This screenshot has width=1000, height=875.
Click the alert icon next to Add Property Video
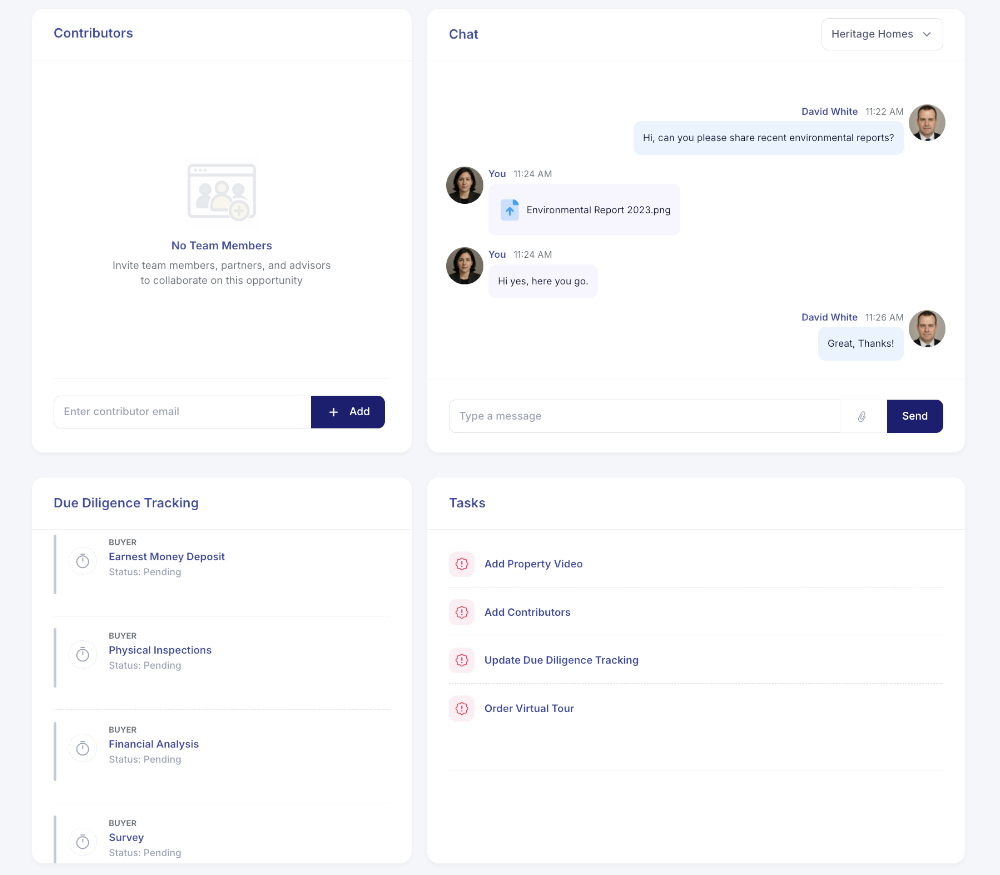coord(461,564)
